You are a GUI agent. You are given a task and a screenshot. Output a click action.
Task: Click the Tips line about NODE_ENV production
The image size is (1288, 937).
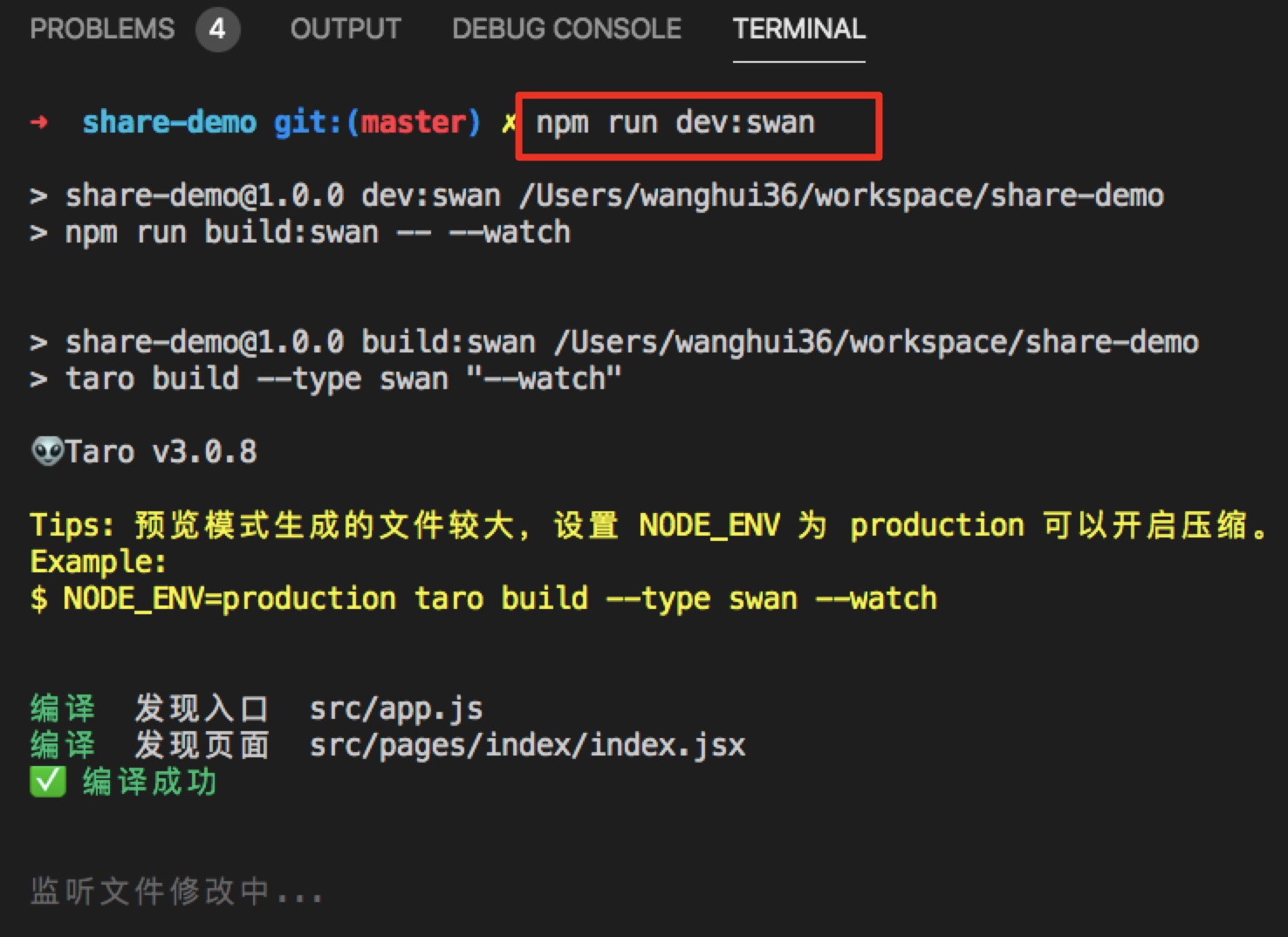click(649, 525)
